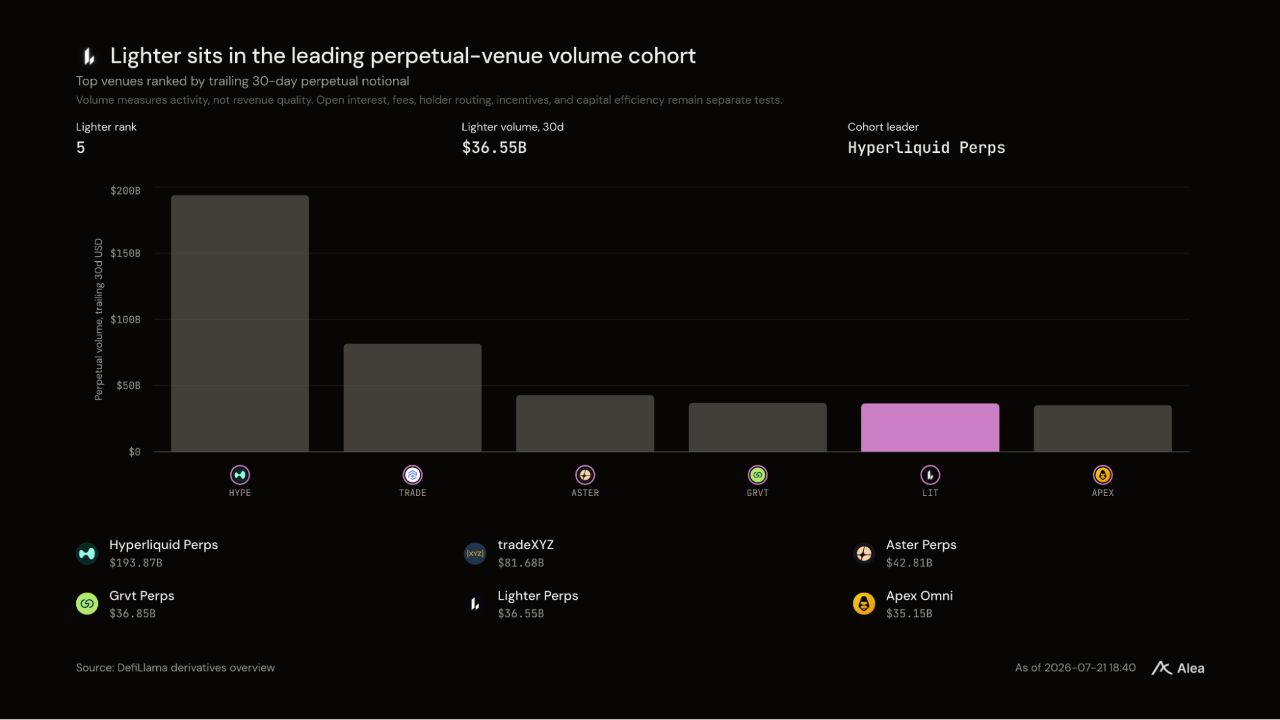Click the "$200B" y-axis tick
1280x720 pixels.
click(x=126, y=190)
